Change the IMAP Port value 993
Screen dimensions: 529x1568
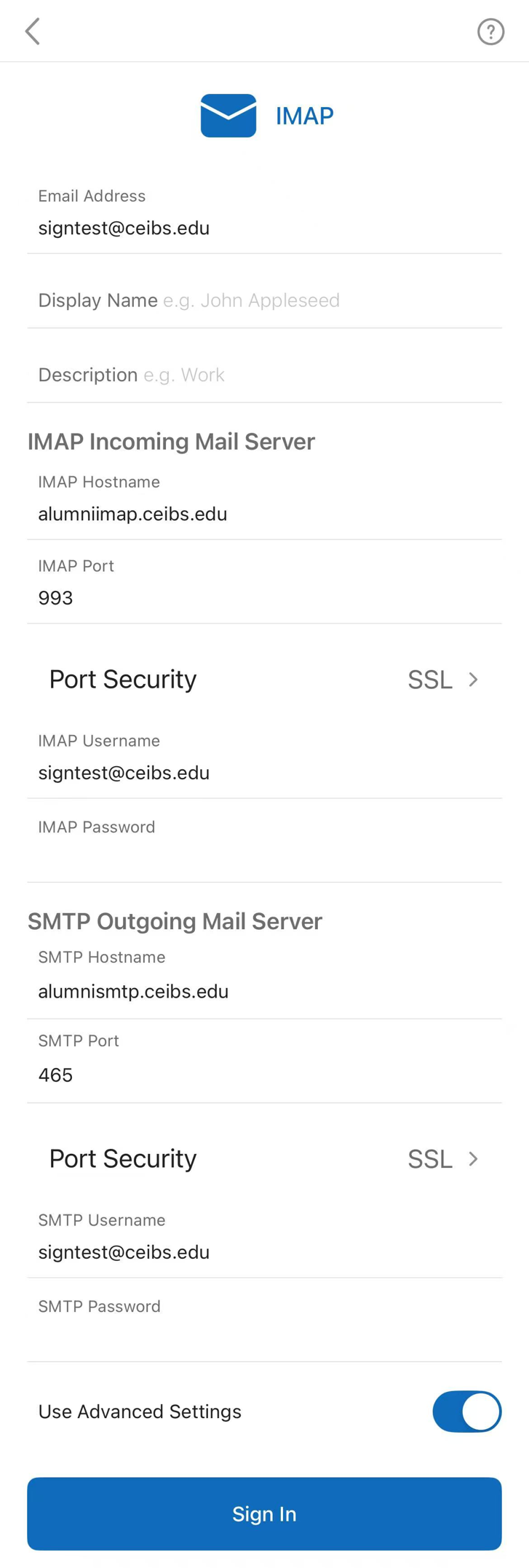[263, 598]
